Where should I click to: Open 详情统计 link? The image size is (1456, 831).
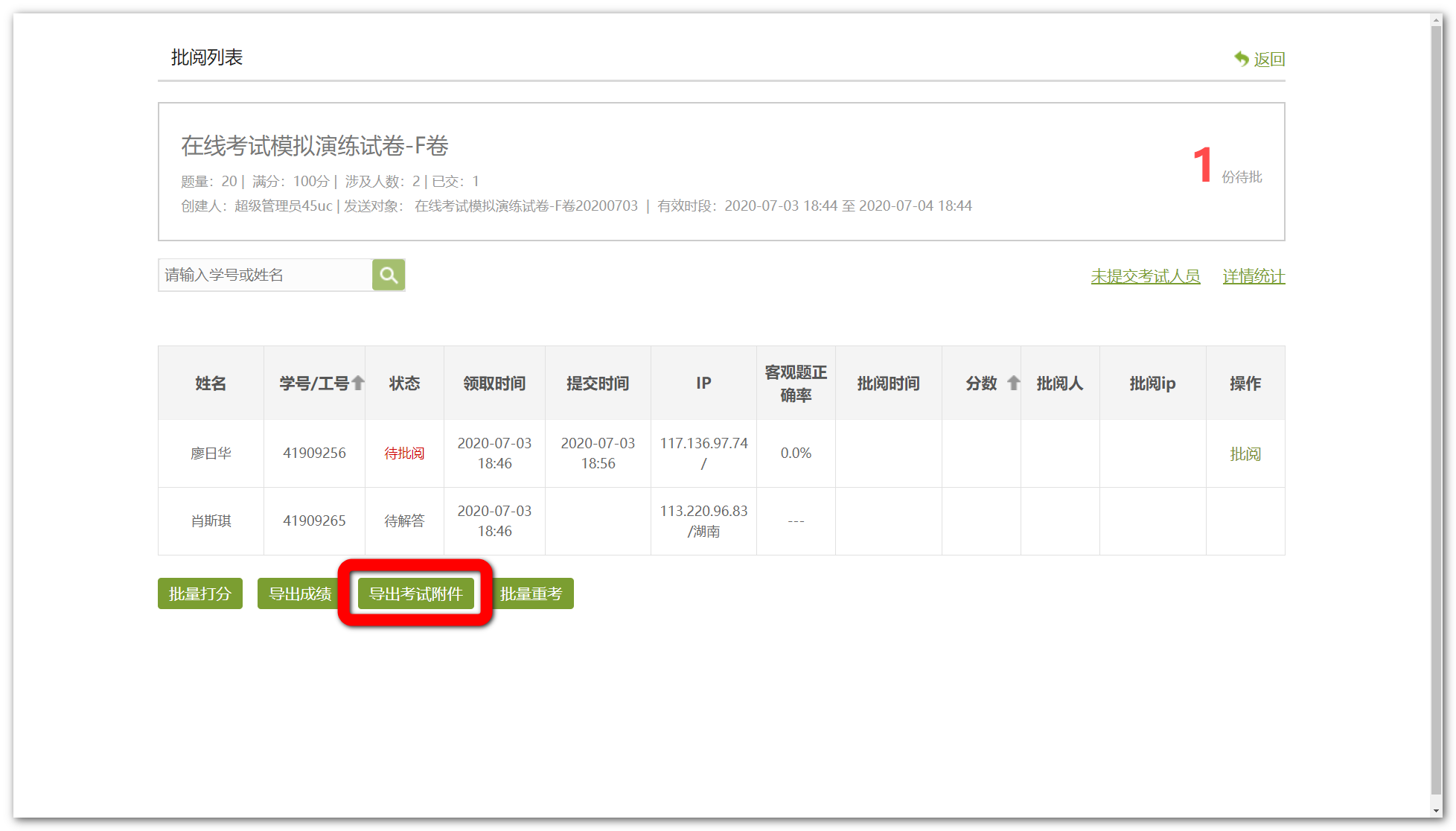click(1254, 276)
